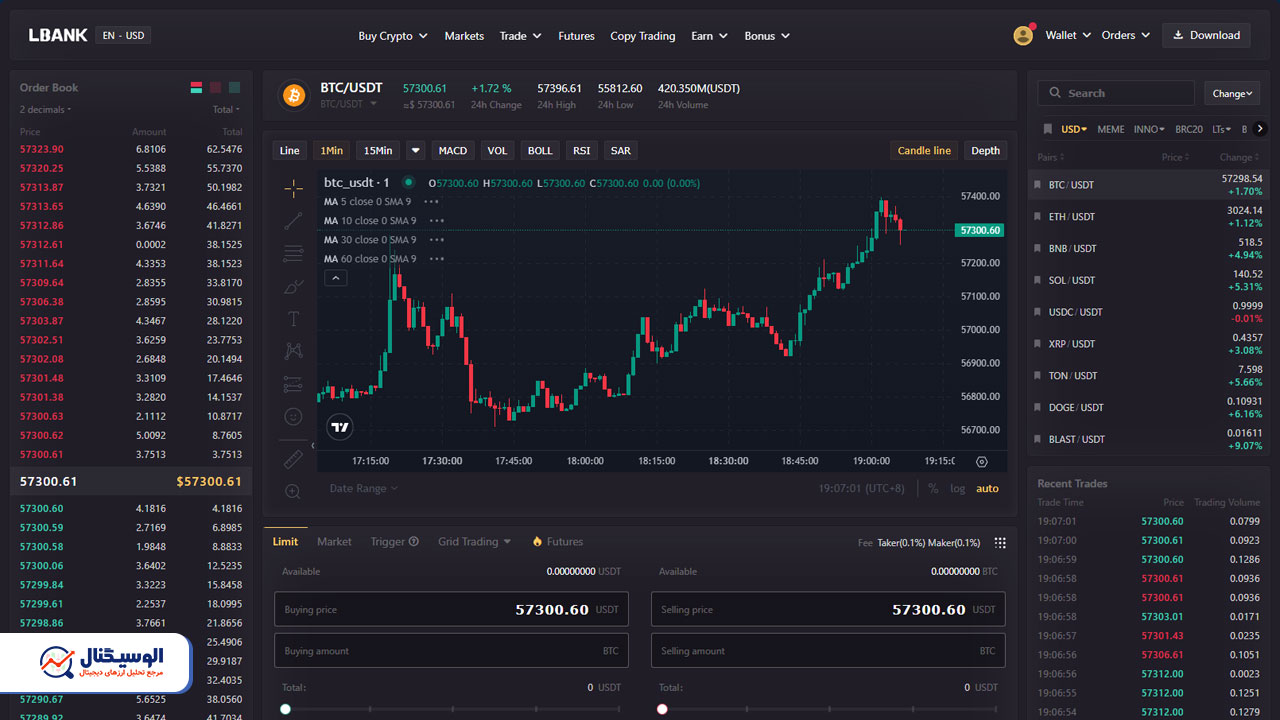Screen dimensions: 1280x720
Task: Click the Bitcoin coin icon
Action: pos(294,95)
